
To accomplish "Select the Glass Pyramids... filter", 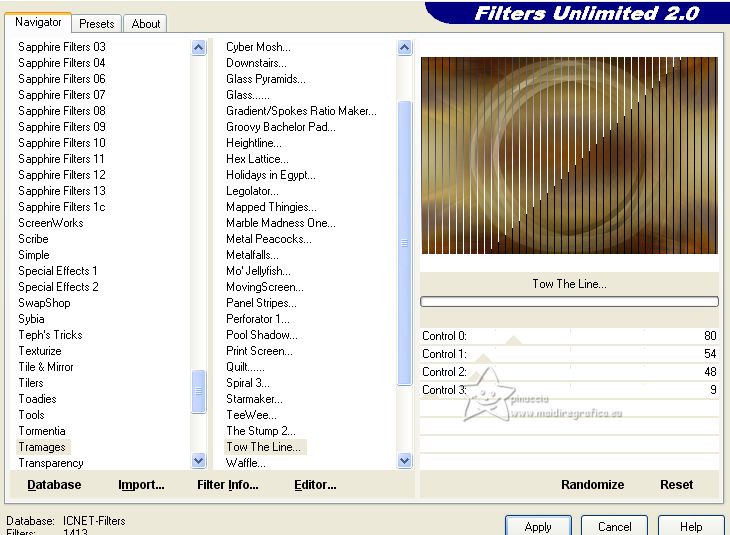I will pos(266,79).
